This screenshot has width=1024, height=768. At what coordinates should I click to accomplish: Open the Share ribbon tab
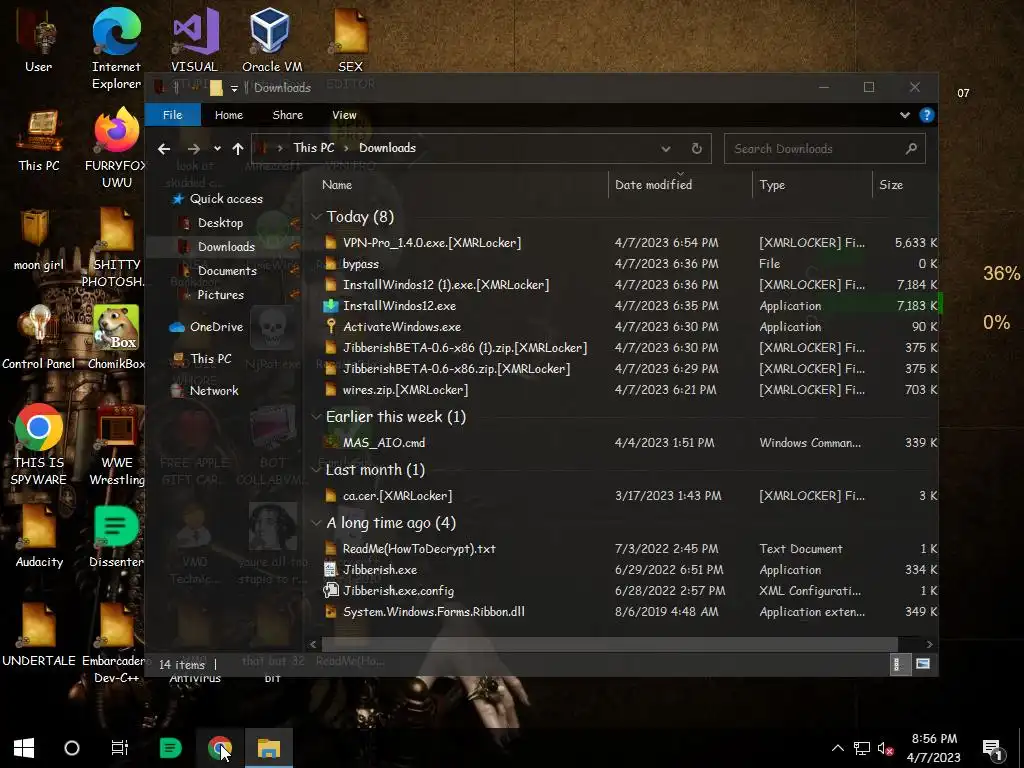pyautogui.click(x=287, y=115)
